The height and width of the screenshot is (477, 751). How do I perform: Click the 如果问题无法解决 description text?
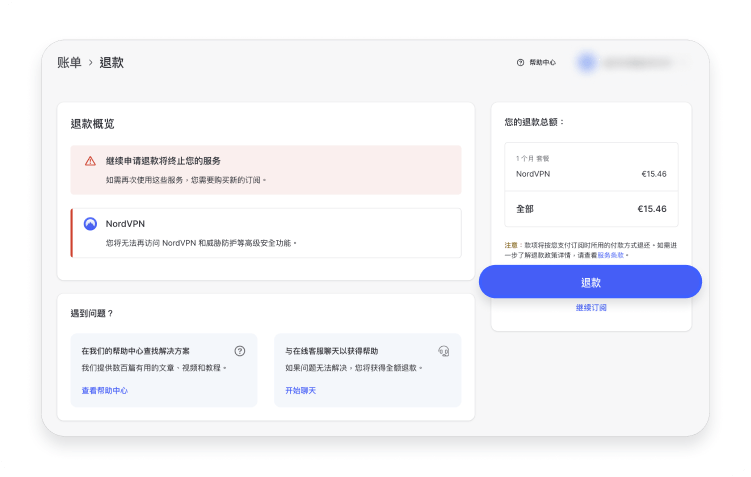(353, 368)
